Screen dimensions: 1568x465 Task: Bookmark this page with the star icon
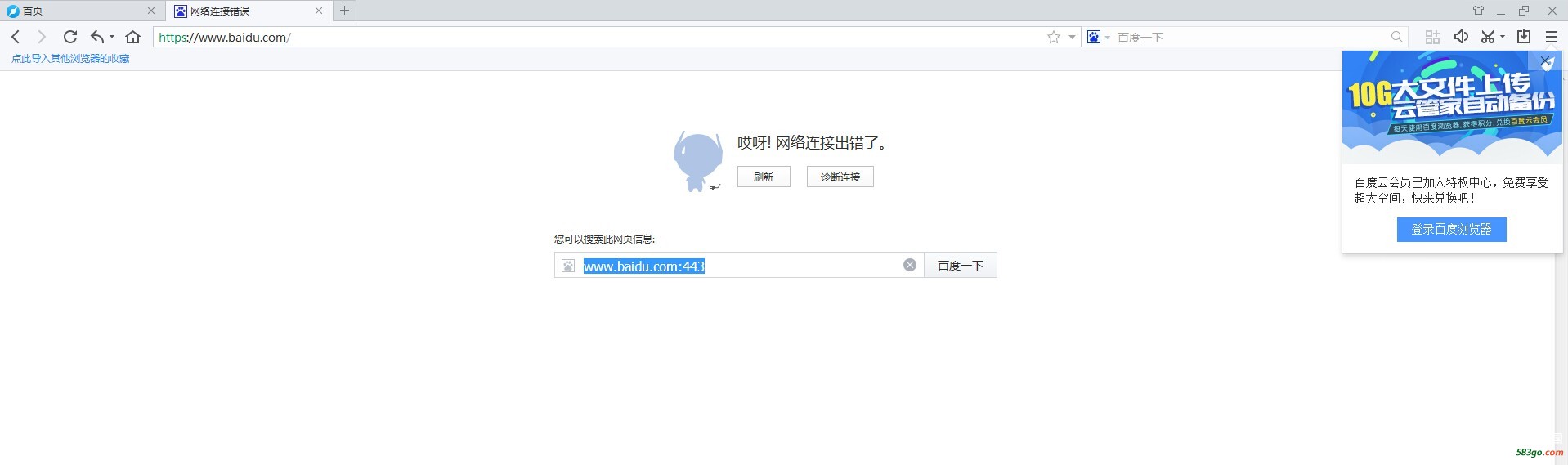pyautogui.click(x=1054, y=37)
